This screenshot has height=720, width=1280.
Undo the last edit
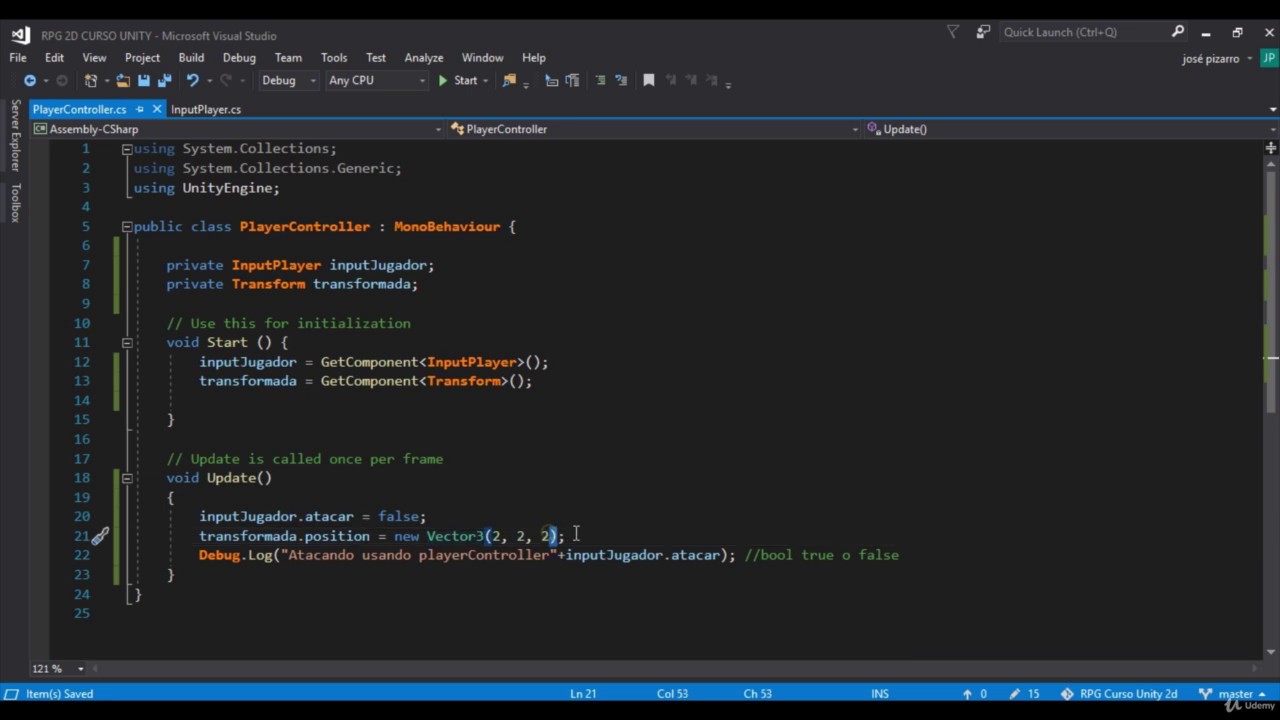click(x=192, y=81)
